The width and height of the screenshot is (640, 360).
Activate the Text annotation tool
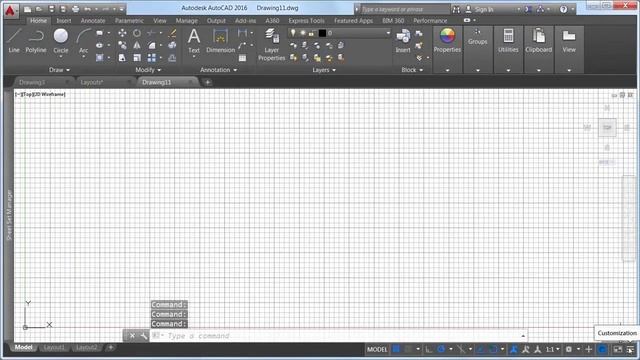194,41
